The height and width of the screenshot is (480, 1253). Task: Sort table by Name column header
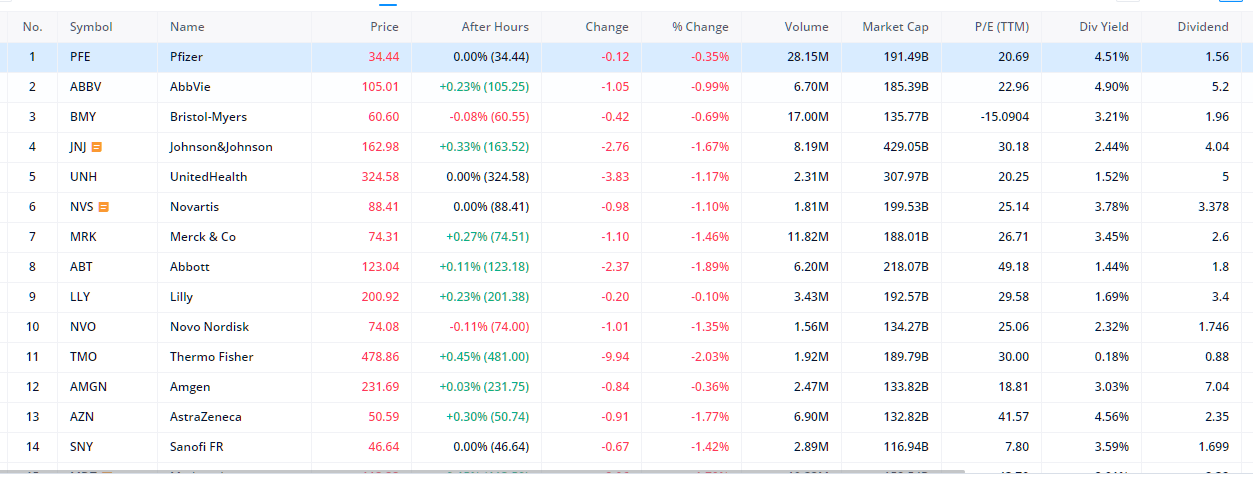click(x=187, y=27)
